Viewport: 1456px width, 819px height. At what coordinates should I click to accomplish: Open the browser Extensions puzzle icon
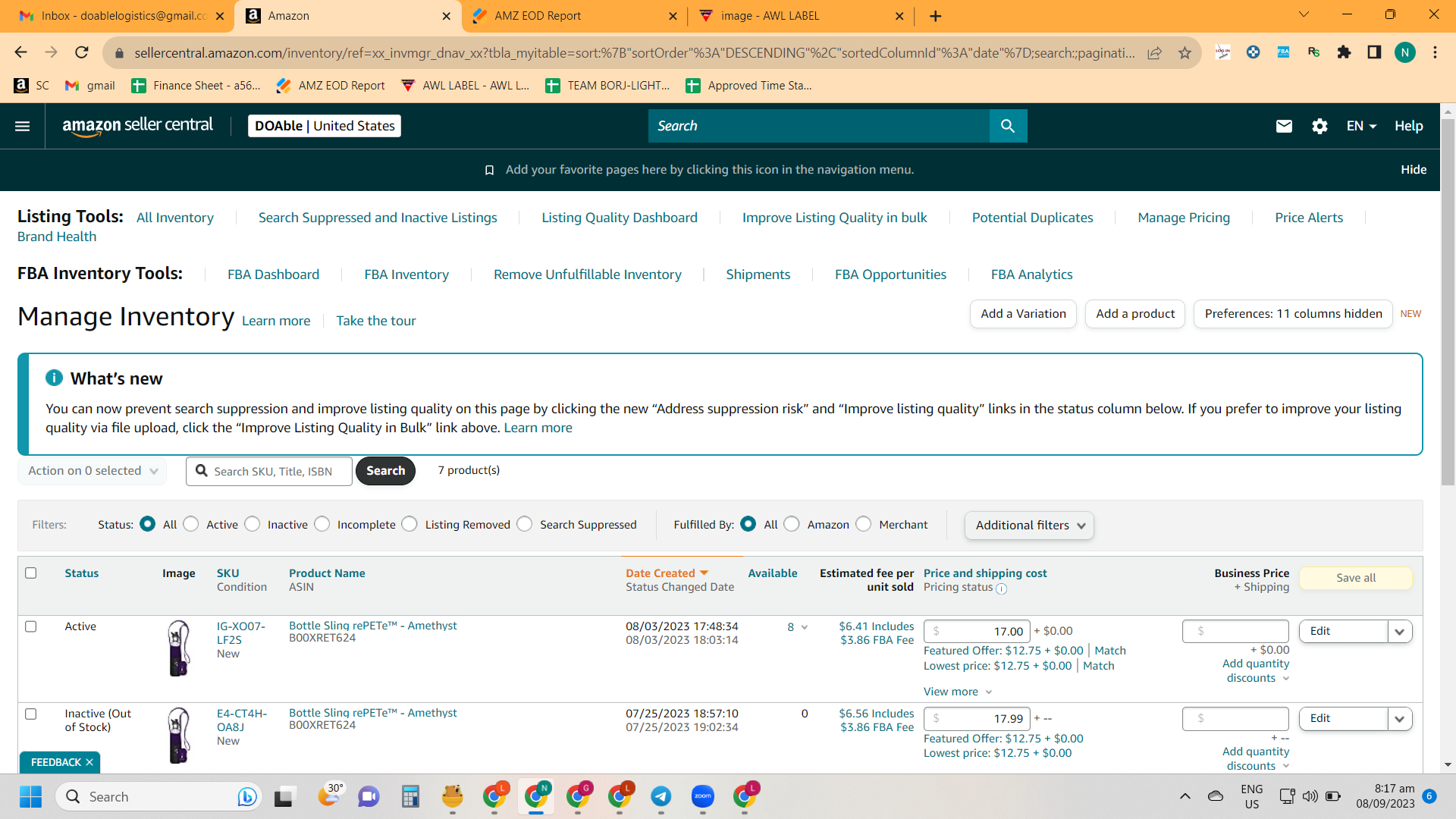[1344, 52]
